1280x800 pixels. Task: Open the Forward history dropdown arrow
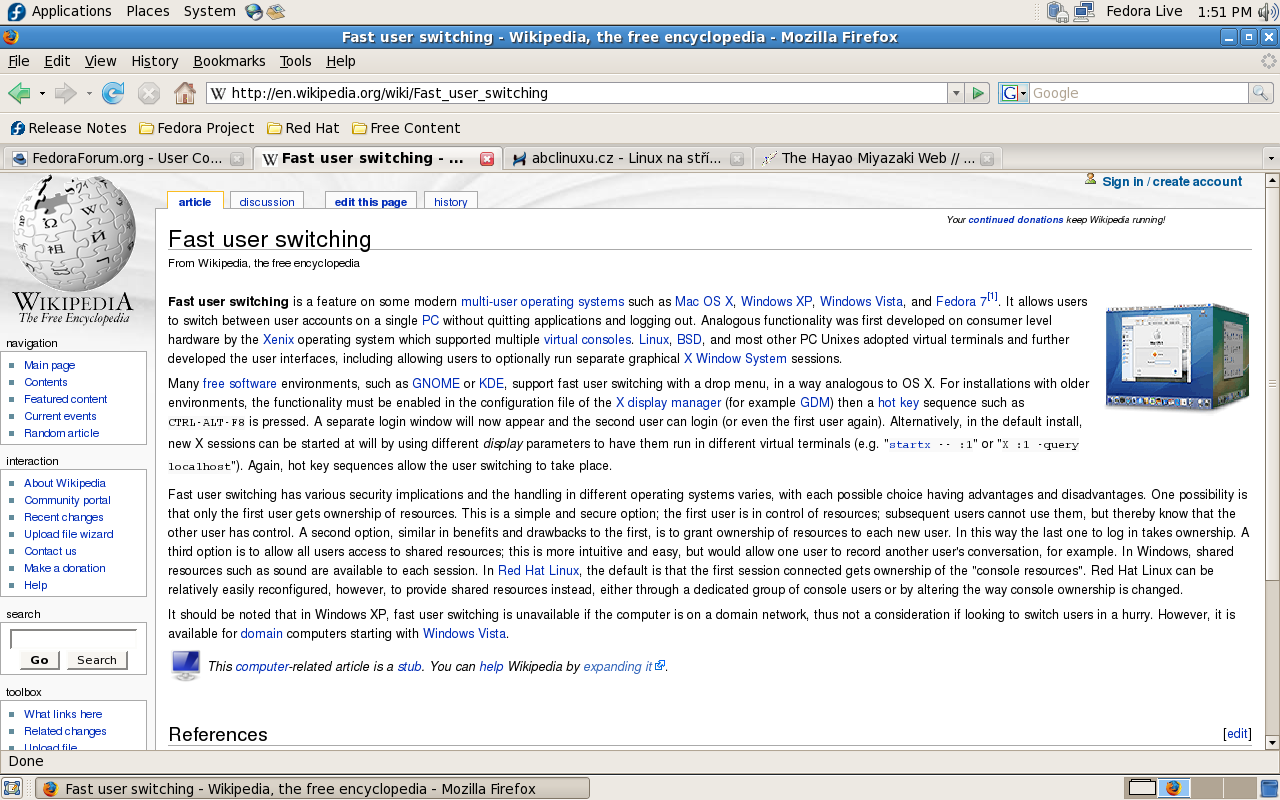tap(89, 93)
